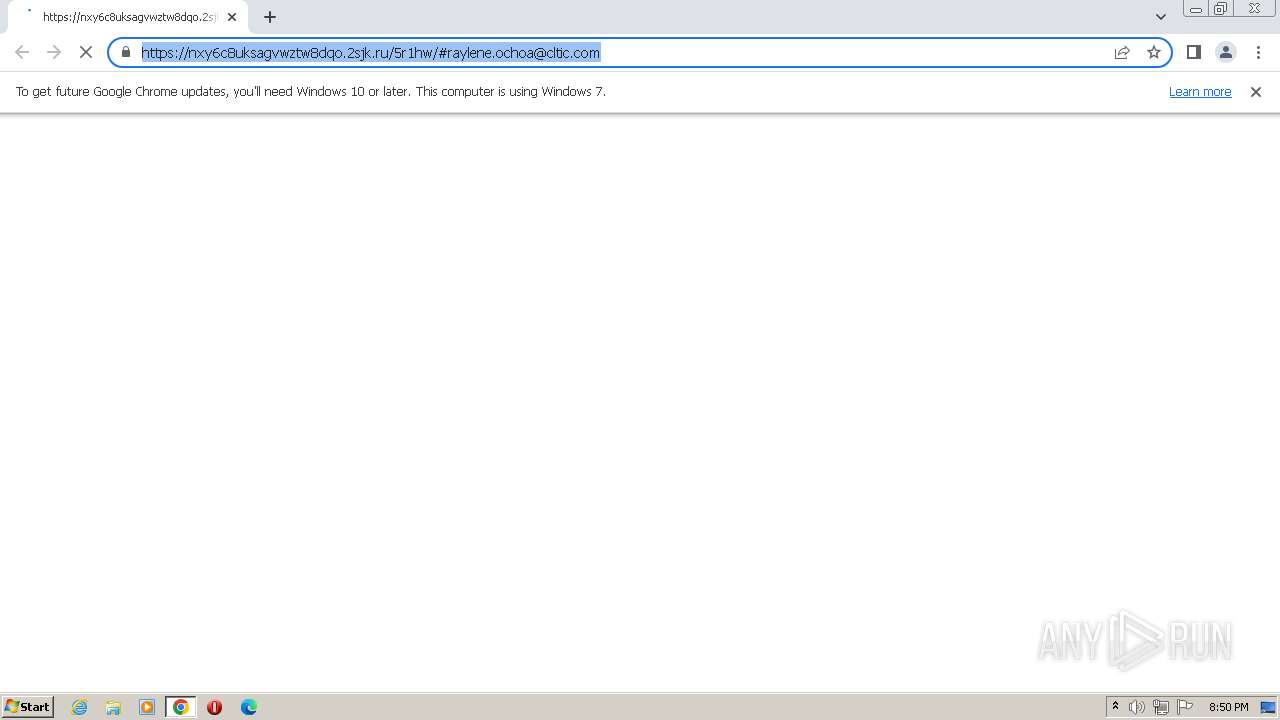
Task: Launch Windows Media Player from taskbar
Action: tap(147, 707)
